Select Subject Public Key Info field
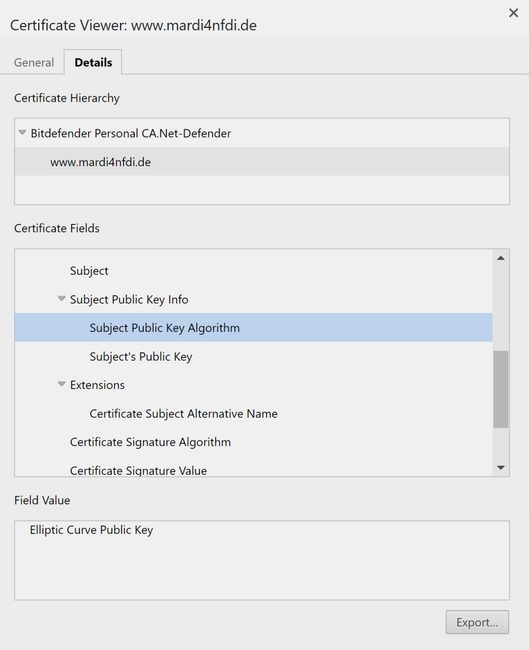Image resolution: width=530 pixels, height=650 pixels. pyautogui.click(x=129, y=299)
